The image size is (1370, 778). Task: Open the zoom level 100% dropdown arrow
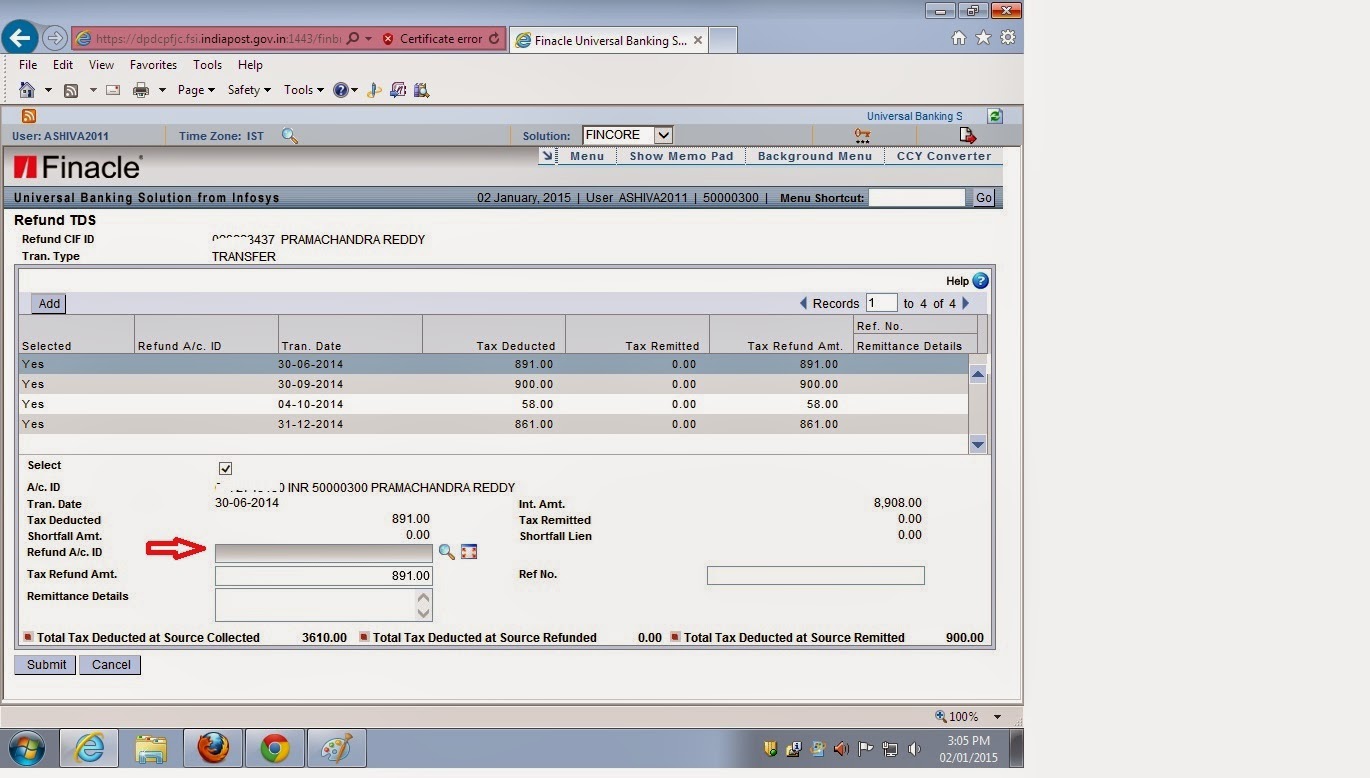(997, 717)
